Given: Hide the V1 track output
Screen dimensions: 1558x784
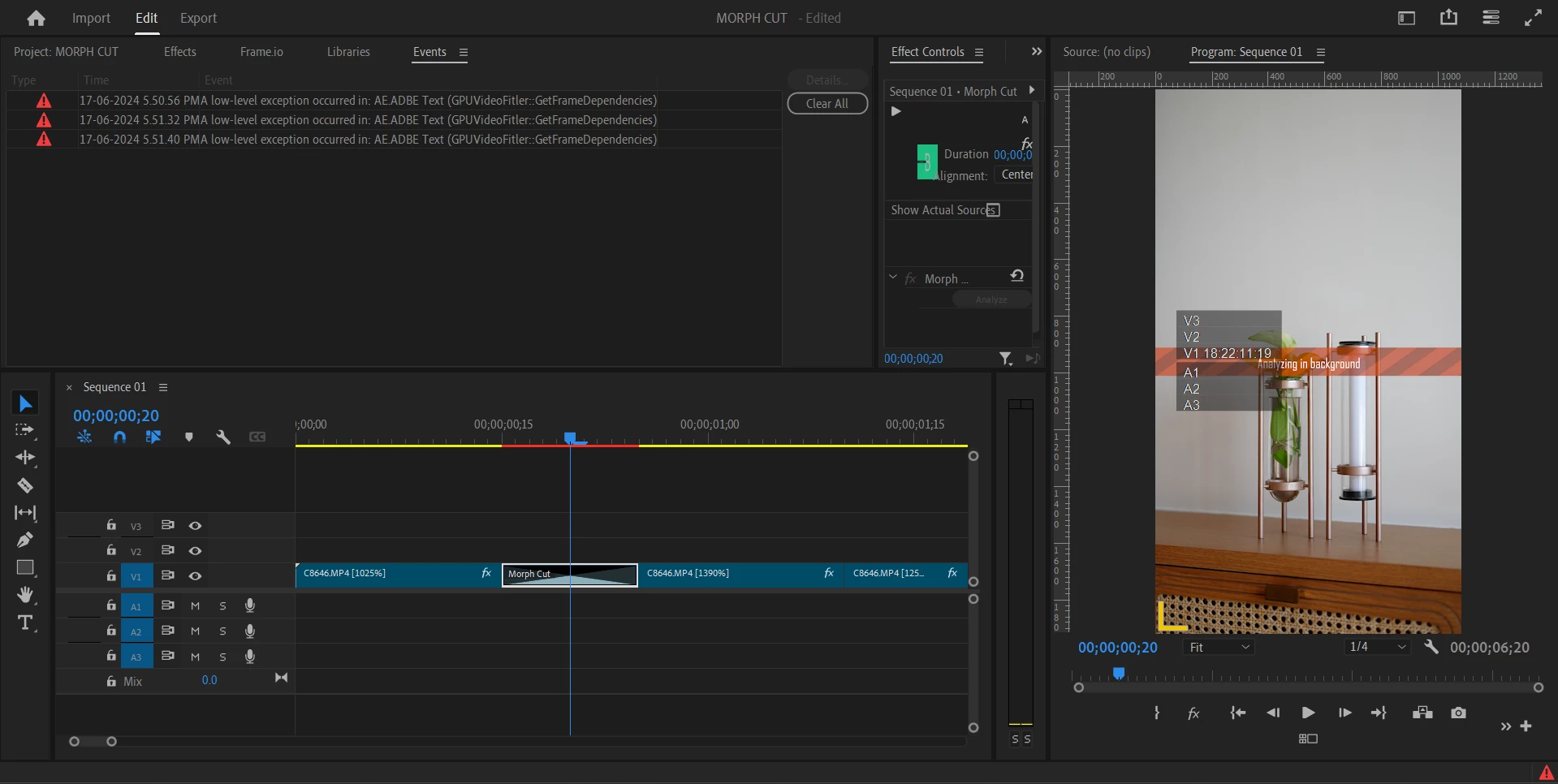Looking at the screenshot, I should [195, 576].
